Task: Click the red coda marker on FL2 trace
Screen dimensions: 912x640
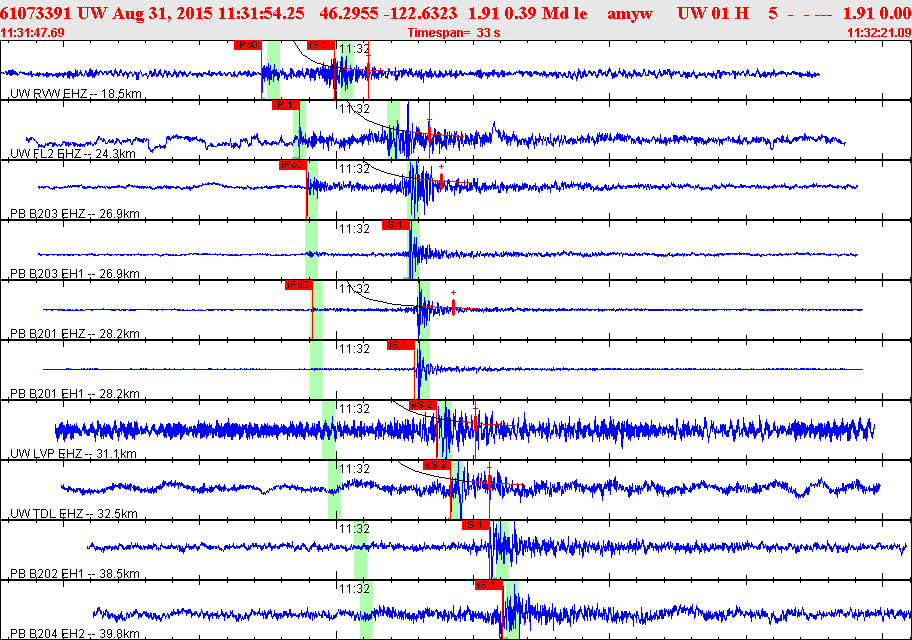Action: tap(429, 134)
